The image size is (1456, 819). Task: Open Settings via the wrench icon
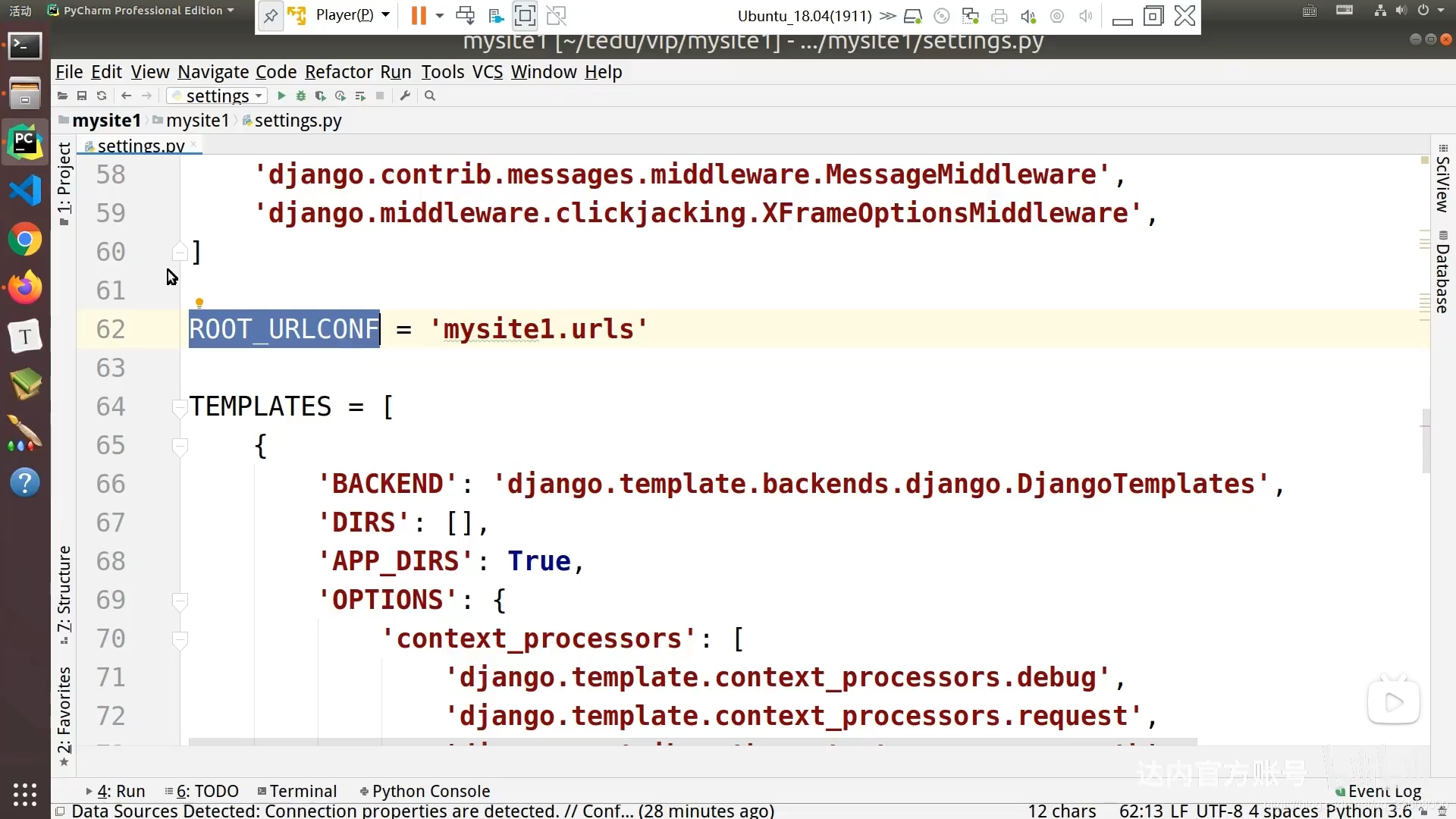pyautogui.click(x=405, y=96)
